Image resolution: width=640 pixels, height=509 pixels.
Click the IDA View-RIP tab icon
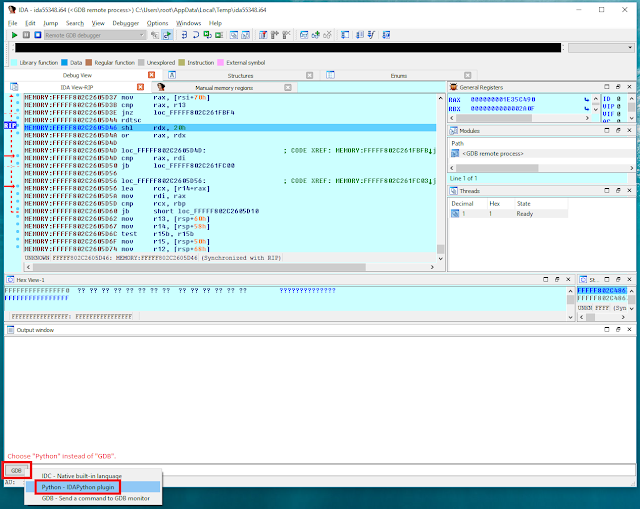point(14,87)
